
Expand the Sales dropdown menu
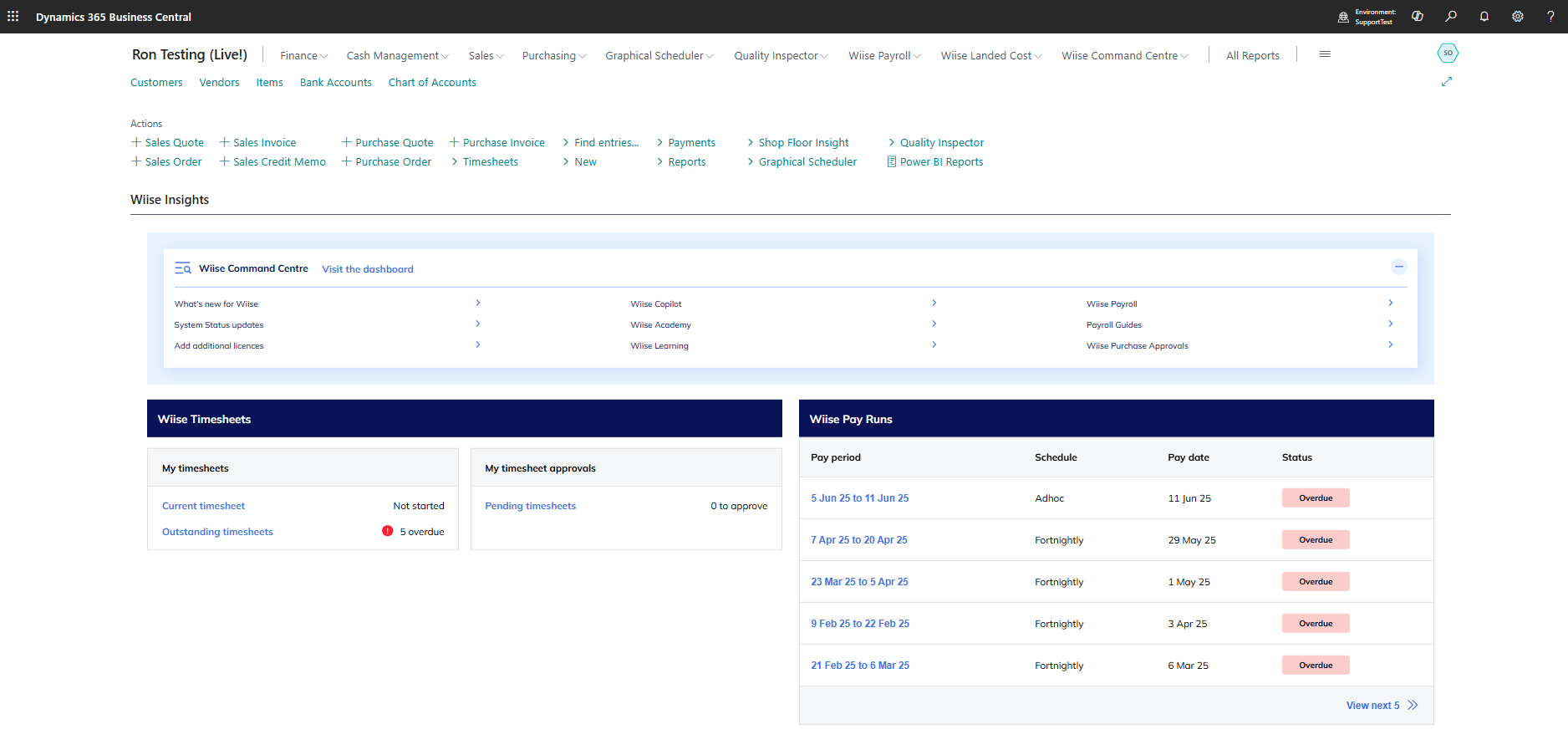click(x=486, y=55)
